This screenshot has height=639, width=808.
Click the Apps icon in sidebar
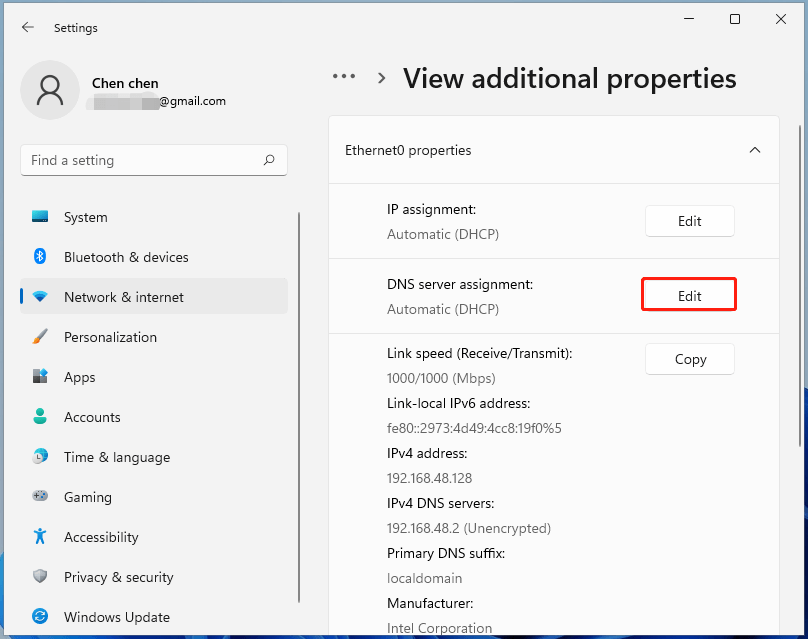[x=40, y=377]
